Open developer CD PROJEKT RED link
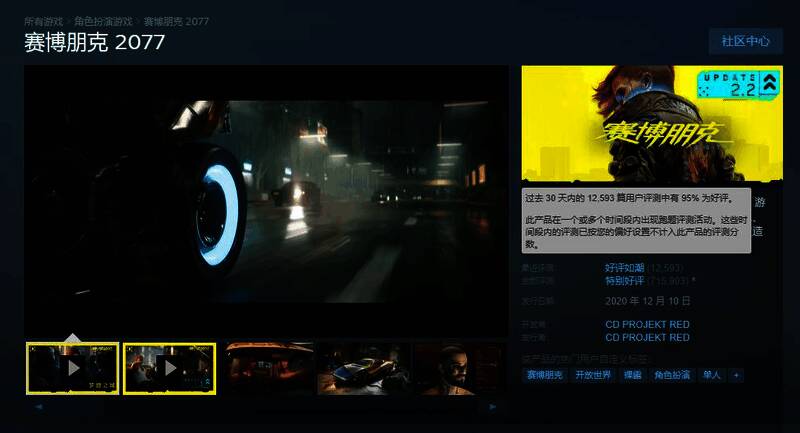The width and height of the screenshot is (800, 433). tap(647, 325)
